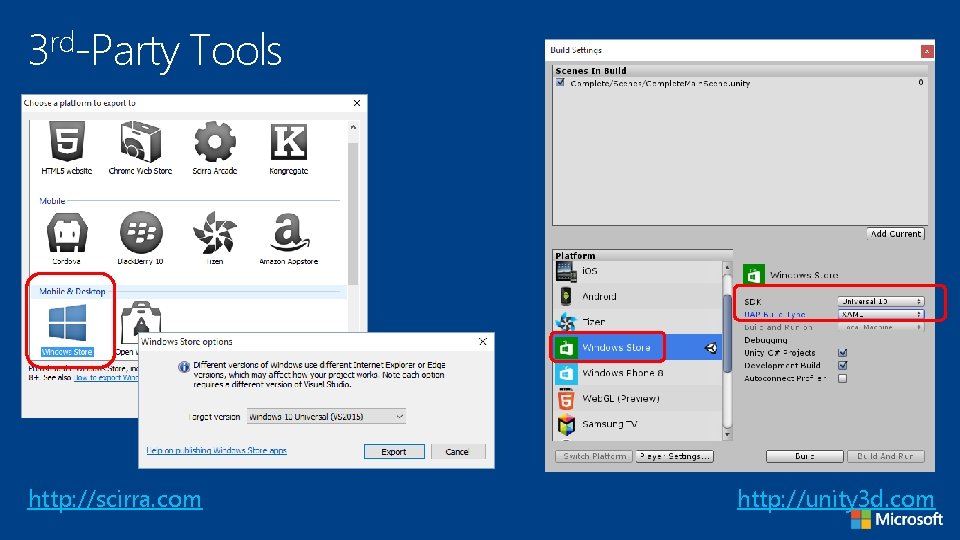Select Windows Phone 8 platform
Image resolution: width=960 pixels, height=540 pixels.
(x=638, y=373)
